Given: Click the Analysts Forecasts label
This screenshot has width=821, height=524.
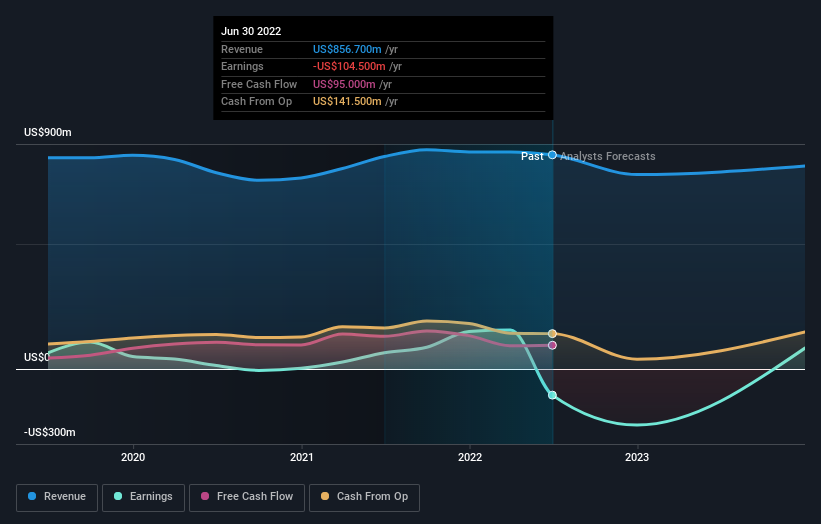Looking at the screenshot, I should [608, 157].
